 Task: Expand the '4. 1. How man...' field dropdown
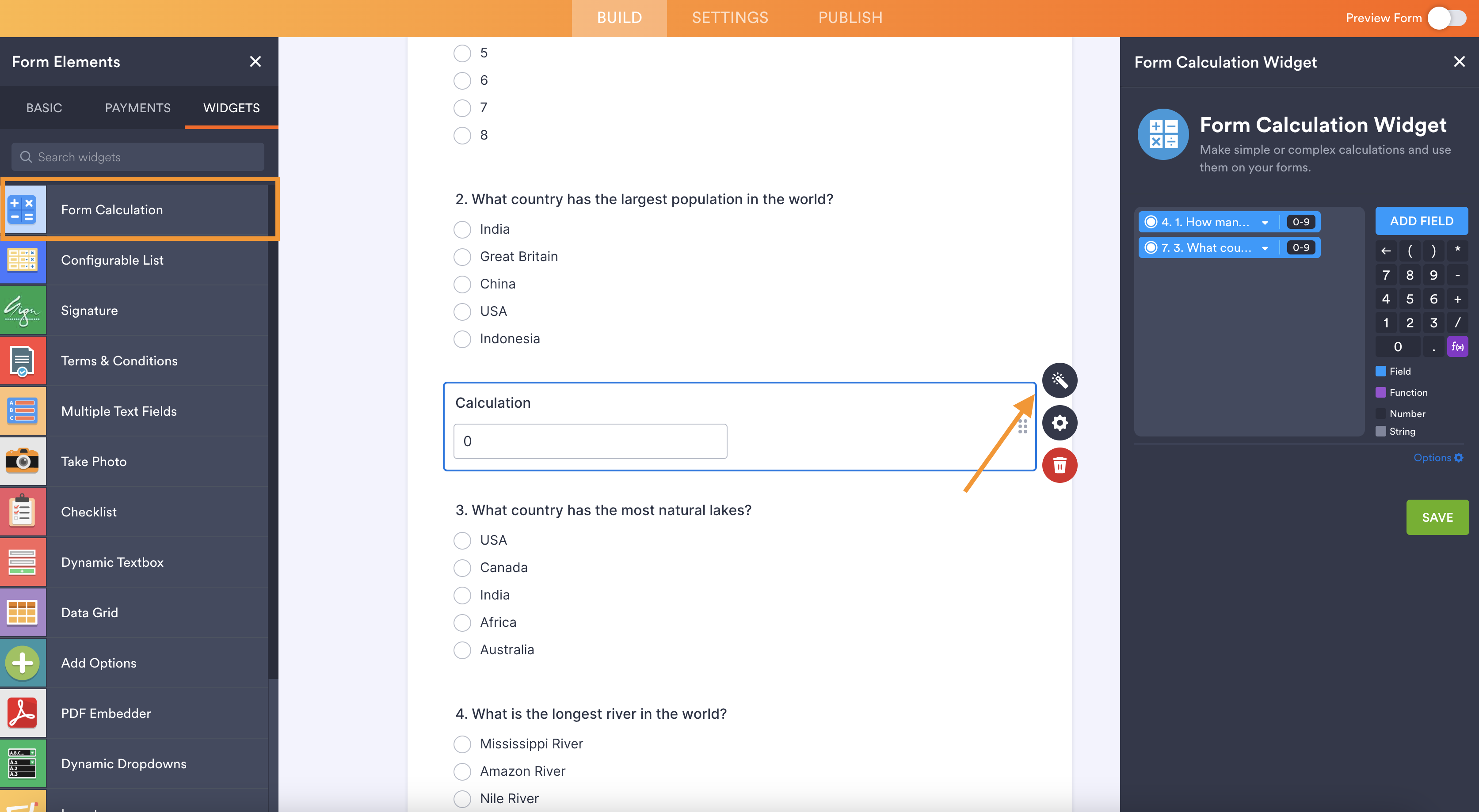[1265, 223]
